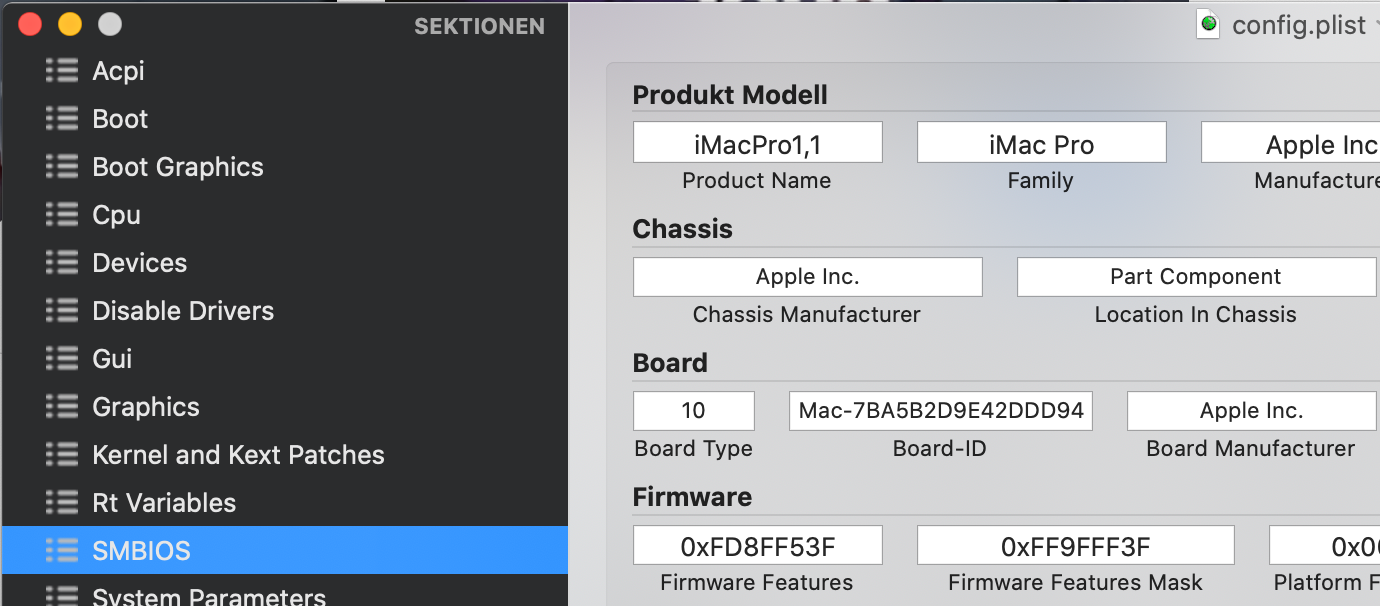
Task: Click the list icon beside Rt Variables
Action: point(62,503)
